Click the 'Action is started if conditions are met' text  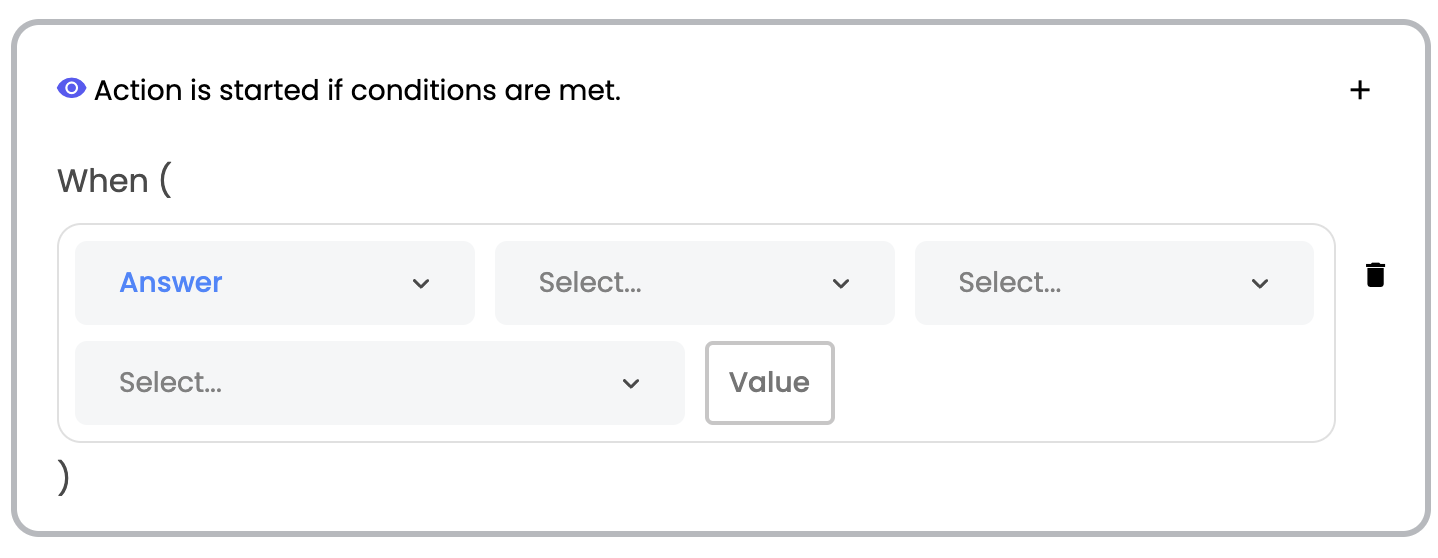coord(358,90)
